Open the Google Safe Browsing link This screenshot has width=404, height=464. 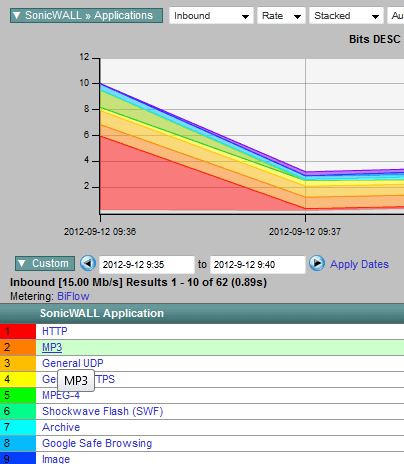click(x=97, y=443)
